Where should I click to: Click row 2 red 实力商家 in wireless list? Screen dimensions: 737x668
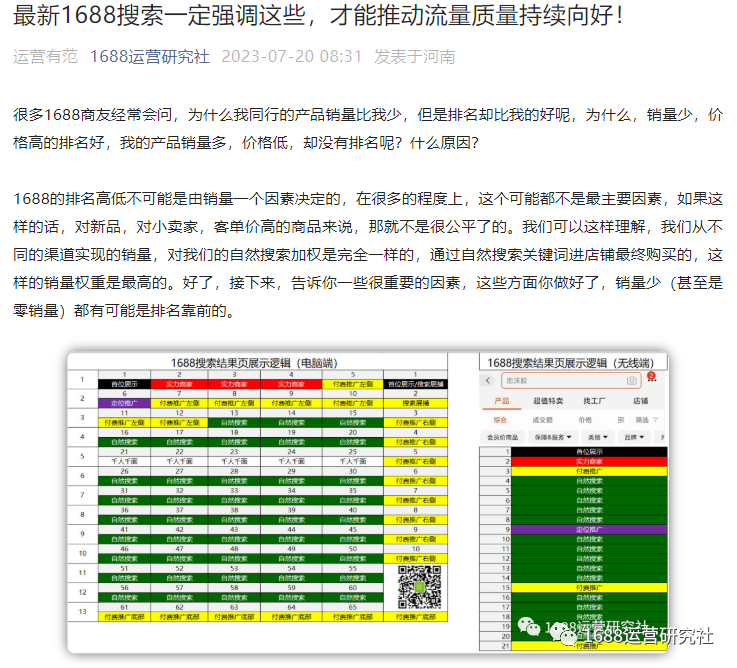pyautogui.click(x=589, y=461)
